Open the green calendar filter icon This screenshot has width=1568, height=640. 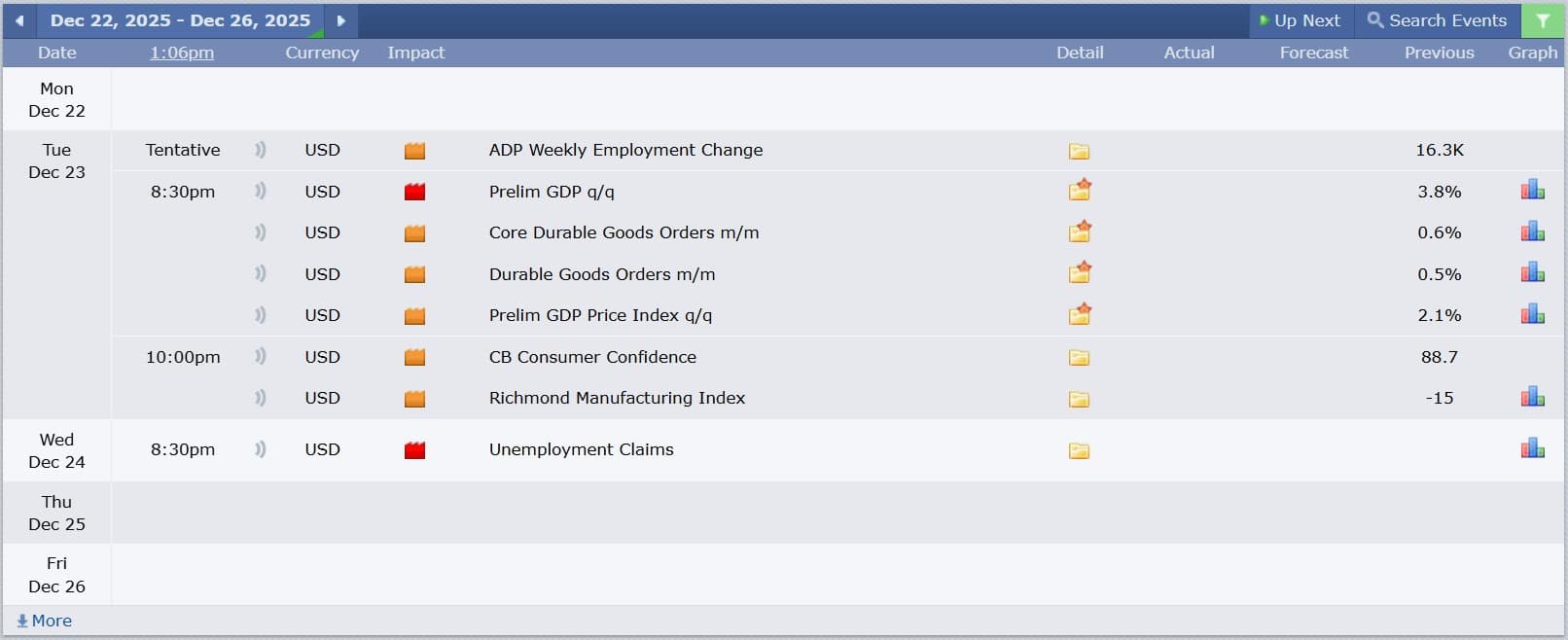[x=1543, y=20]
